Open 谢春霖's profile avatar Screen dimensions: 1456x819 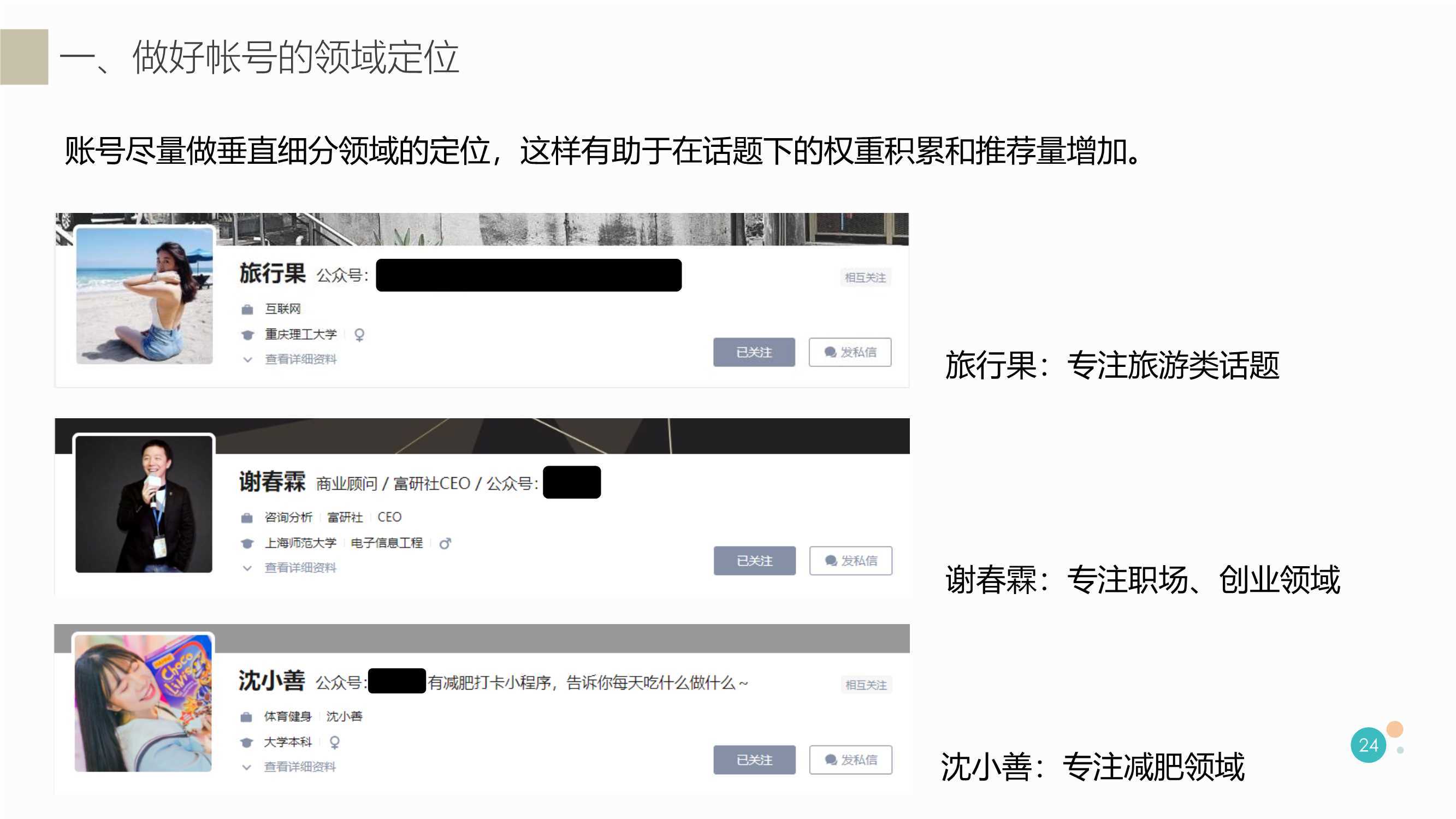click(x=144, y=504)
